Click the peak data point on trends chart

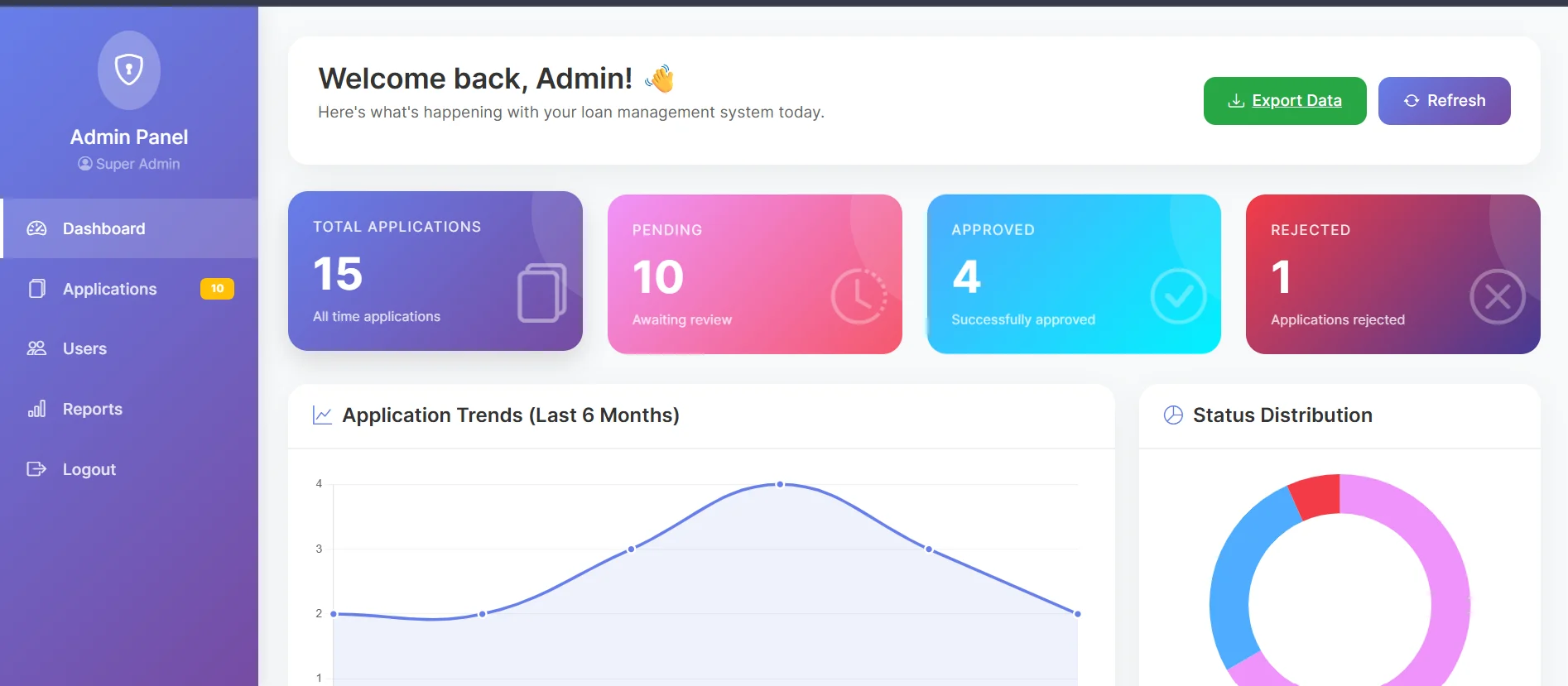(x=780, y=484)
